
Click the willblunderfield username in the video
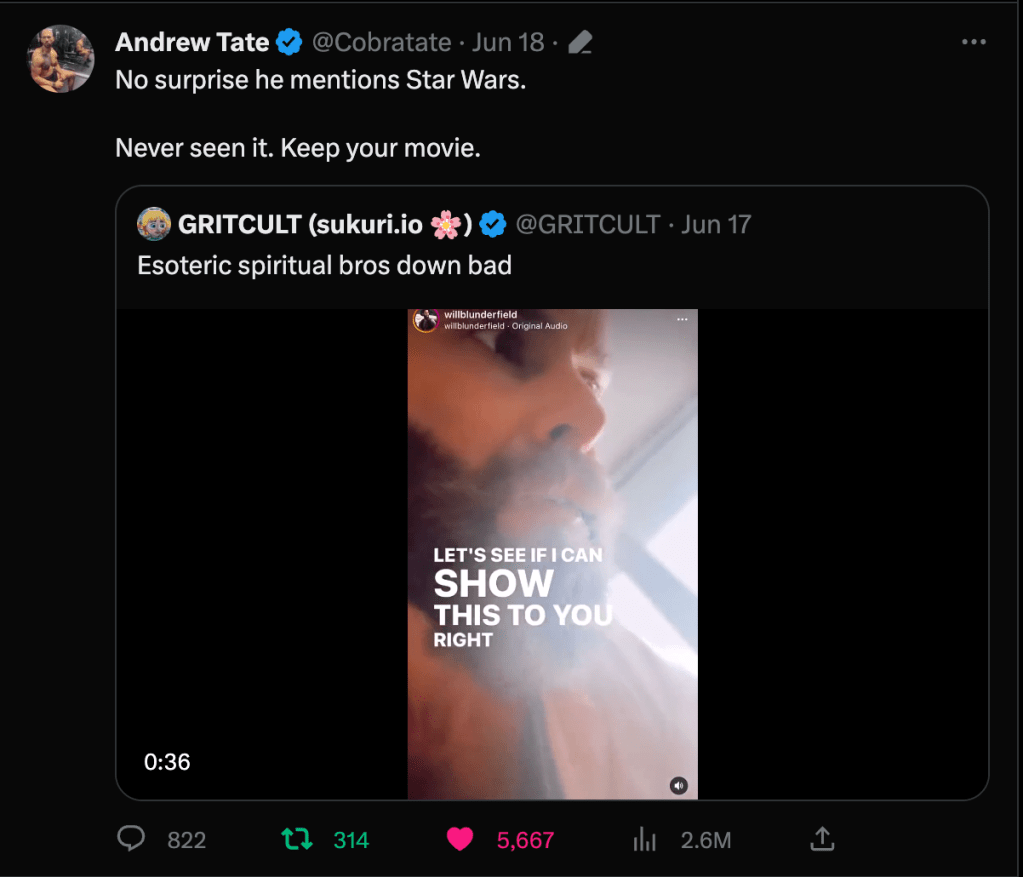click(x=480, y=315)
